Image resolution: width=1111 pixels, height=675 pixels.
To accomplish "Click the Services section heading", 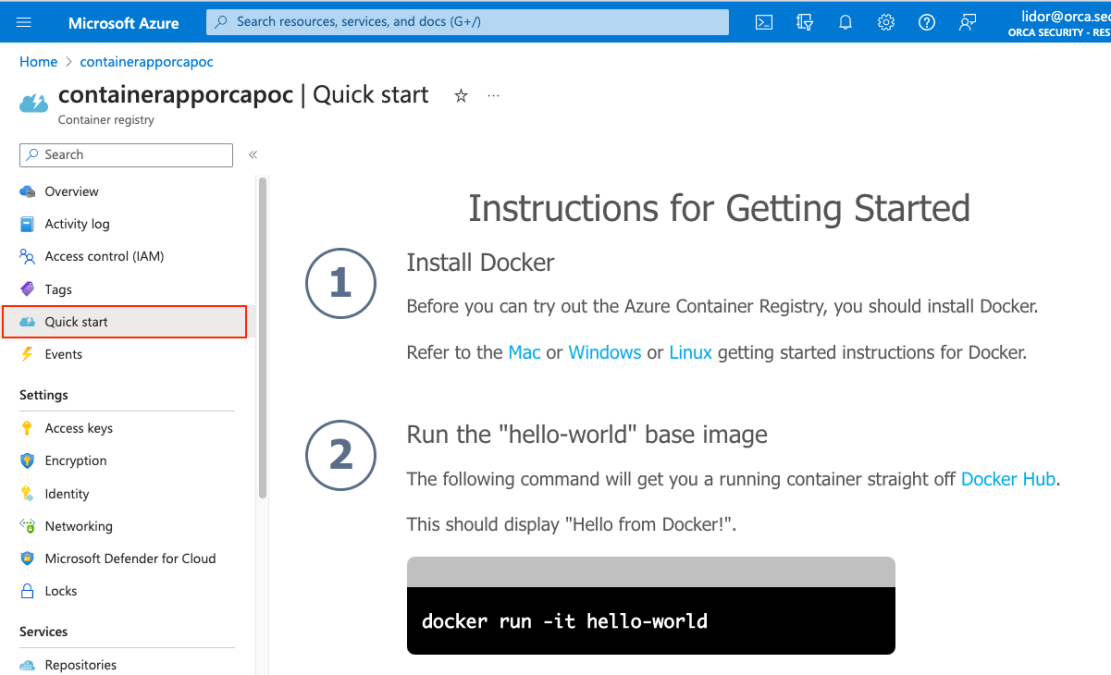I will (x=43, y=631).
